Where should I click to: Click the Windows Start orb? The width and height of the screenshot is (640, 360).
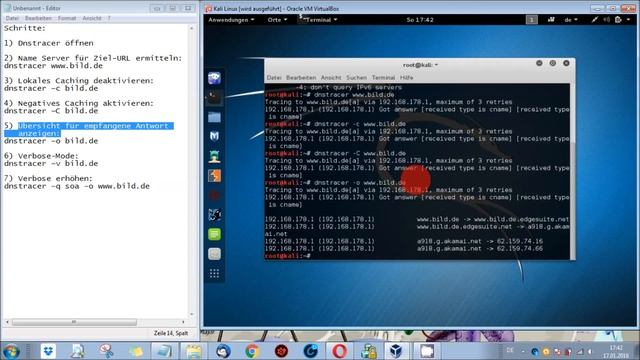(11, 351)
